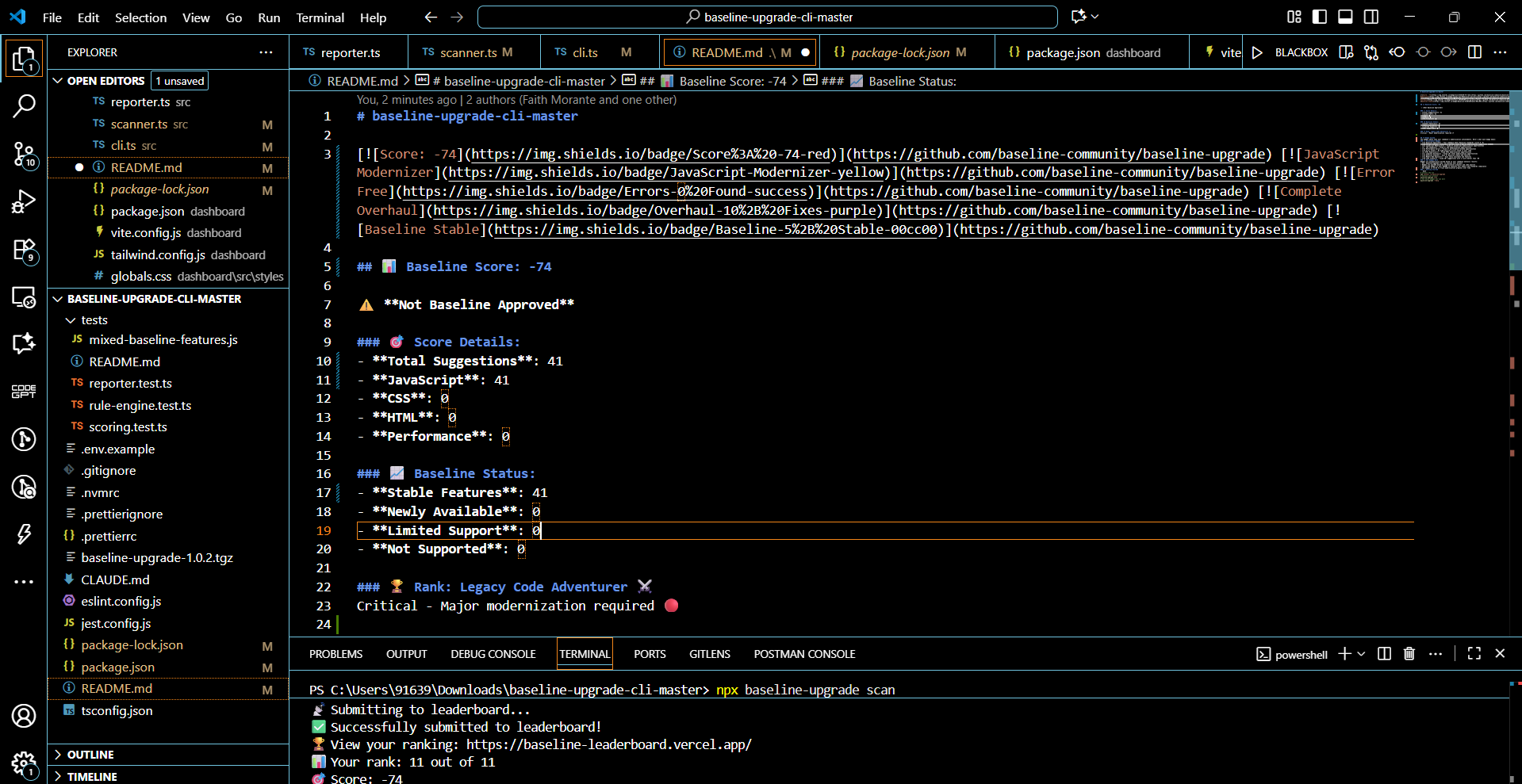The height and width of the screenshot is (784, 1522).
Task: Click the baseline-upgrade-cli-master search box
Action: [x=767, y=17]
